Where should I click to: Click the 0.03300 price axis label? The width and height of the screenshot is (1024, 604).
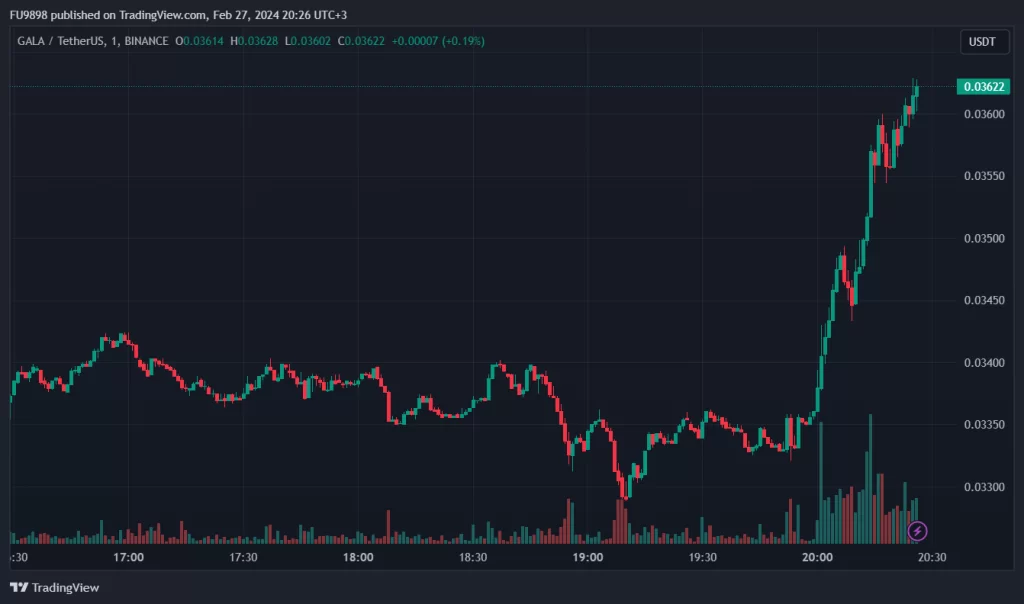tap(983, 487)
